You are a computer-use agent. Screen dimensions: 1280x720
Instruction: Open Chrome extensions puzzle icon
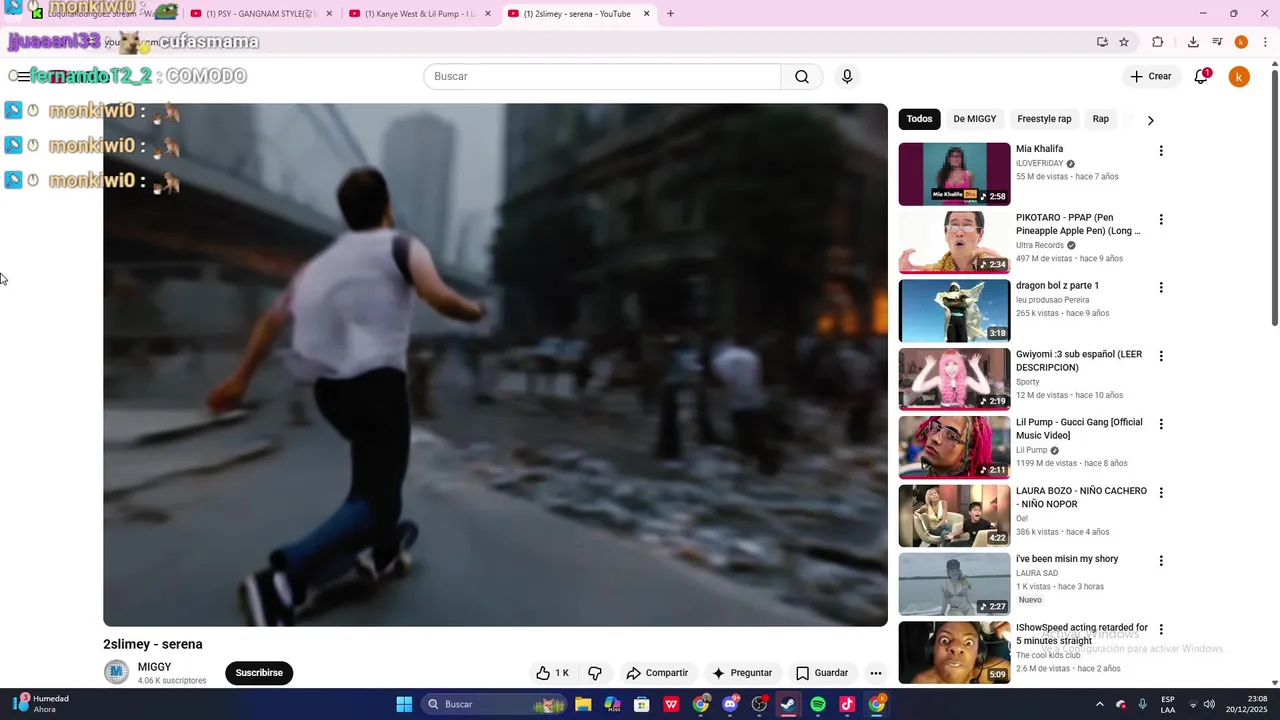[1158, 42]
